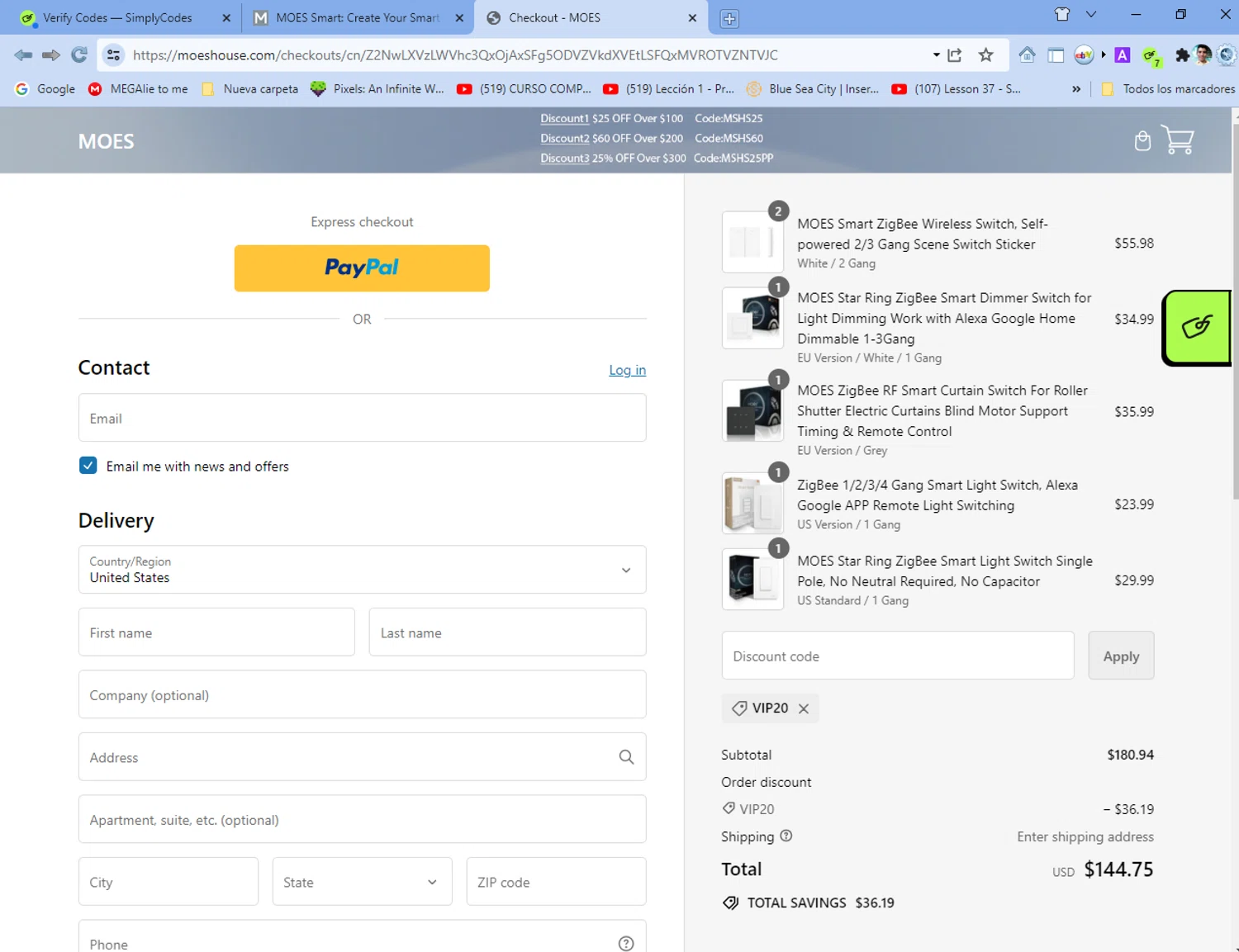Focus the Company (optional) field

362,694
